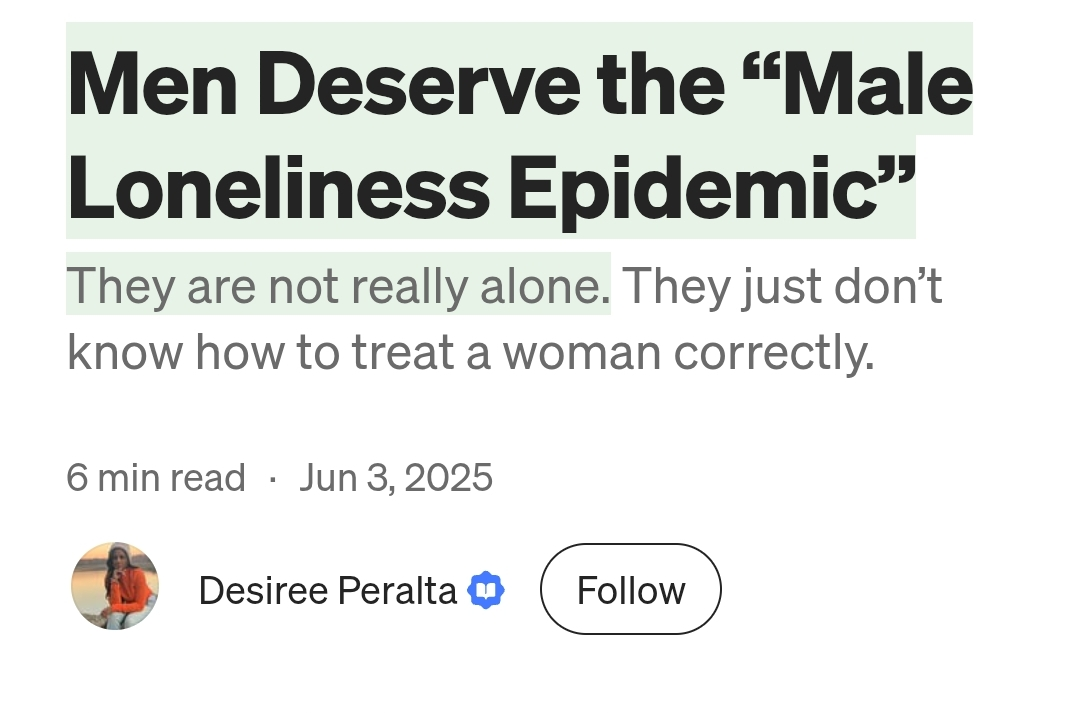
Task: Click the blue verified book badge
Action: coord(486,590)
